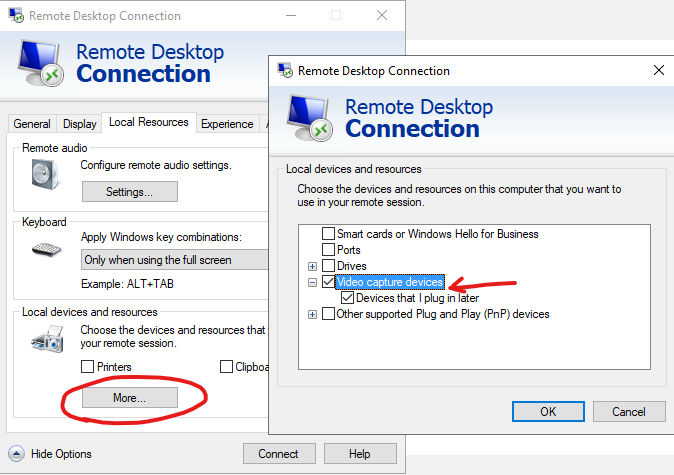674x475 pixels.
Task: Click 'Apply Windows key combinations:' label
Action: coord(161,237)
